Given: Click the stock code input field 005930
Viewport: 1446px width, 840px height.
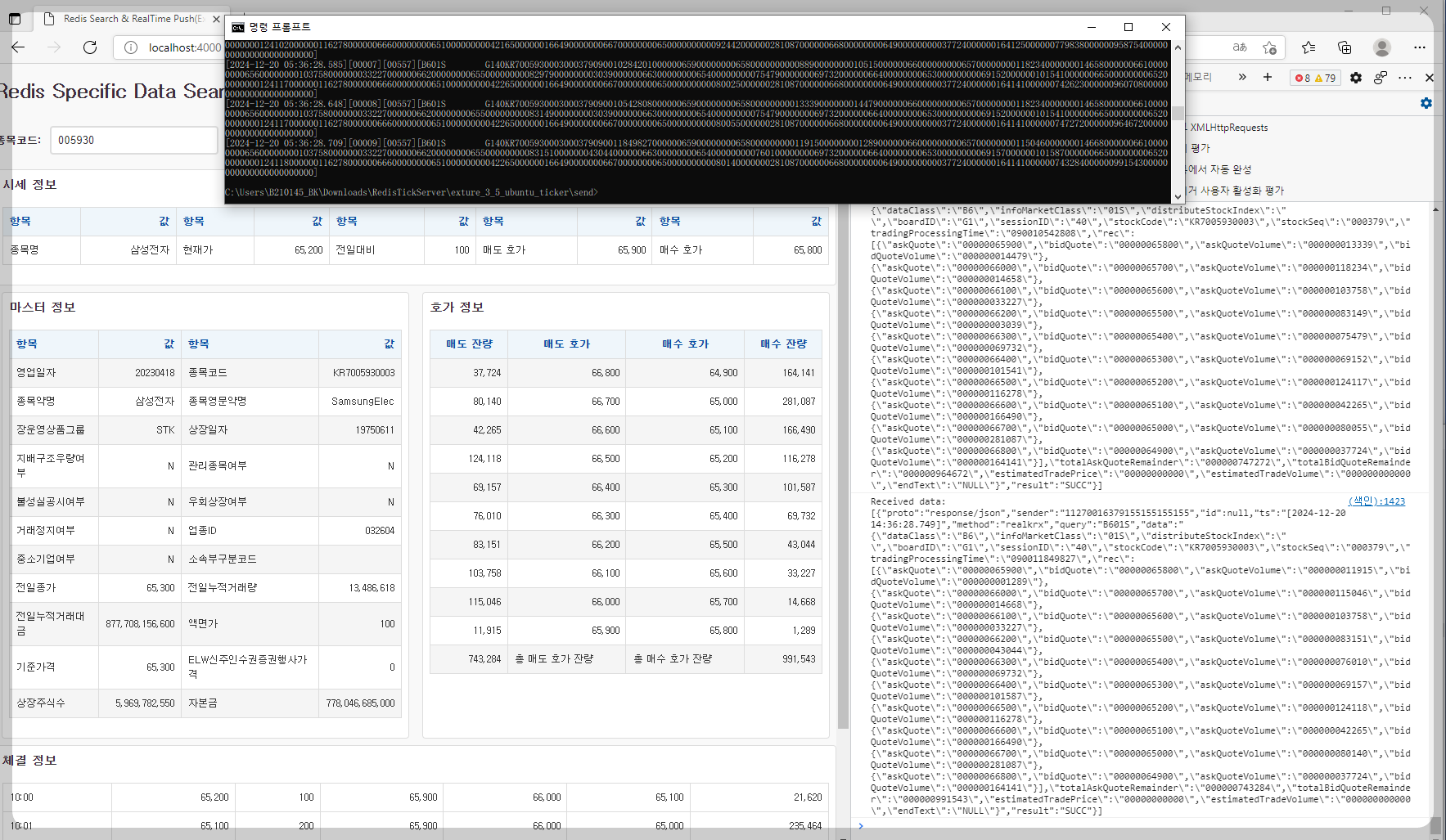Looking at the screenshot, I should click(133, 140).
